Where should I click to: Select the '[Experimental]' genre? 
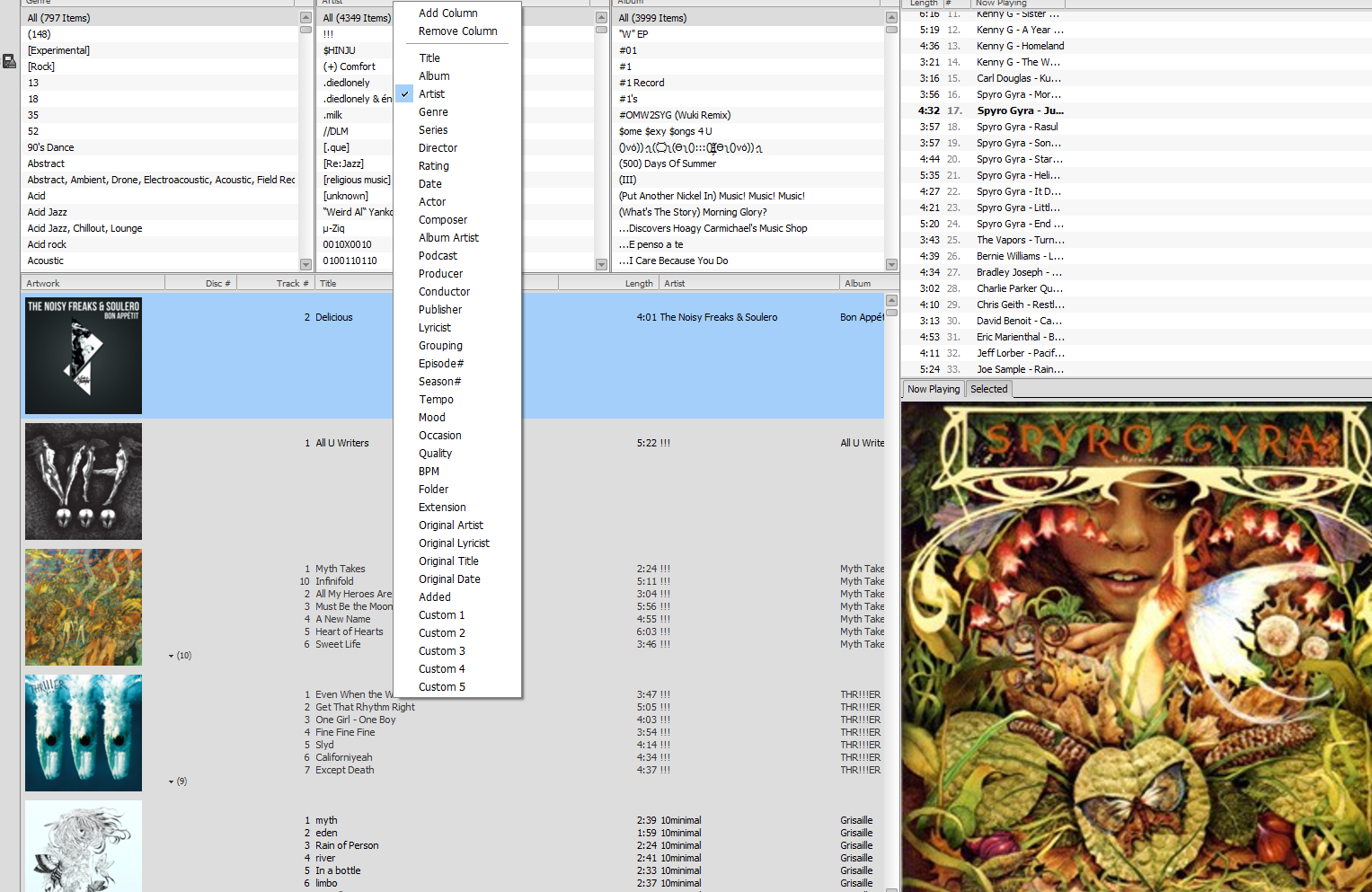click(x=159, y=50)
